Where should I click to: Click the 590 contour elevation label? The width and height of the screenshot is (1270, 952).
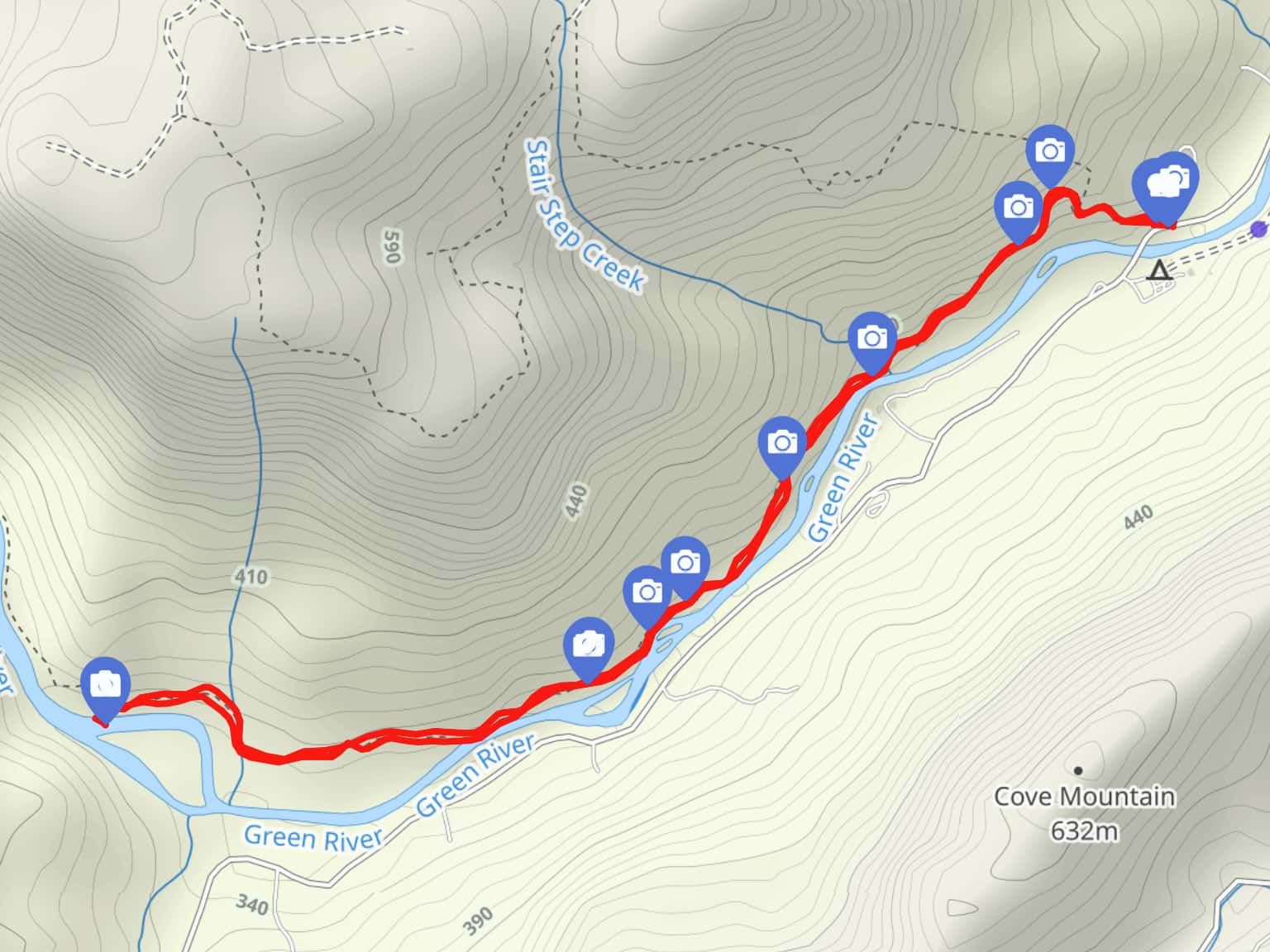click(x=392, y=247)
